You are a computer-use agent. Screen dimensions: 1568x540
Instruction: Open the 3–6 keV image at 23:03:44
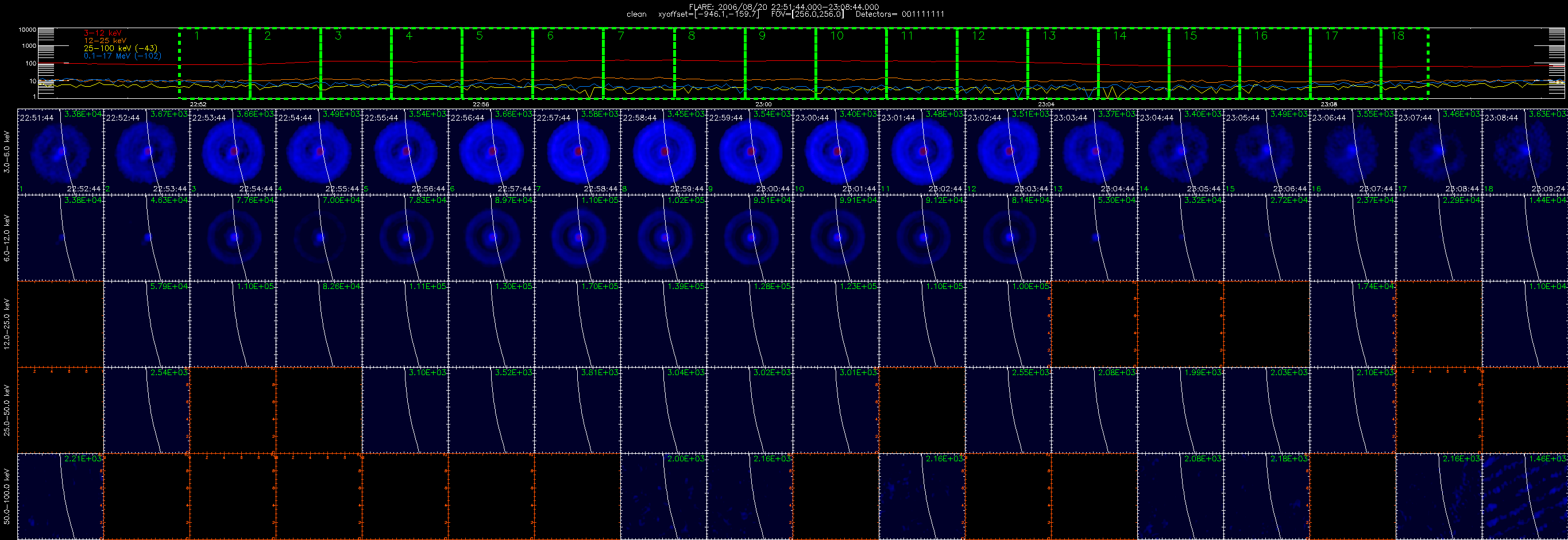(1094, 152)
